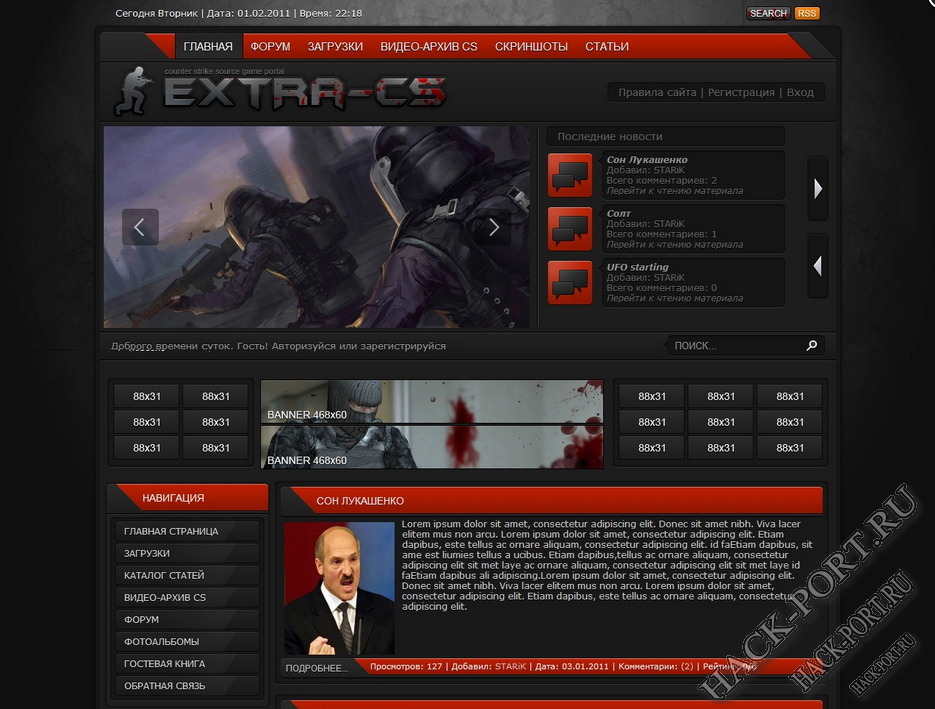Image resolution: width=935 pixels, height=709 pixels.
Task: Click the STARiK author link in article footer
Action: click(x=510, y=667)
